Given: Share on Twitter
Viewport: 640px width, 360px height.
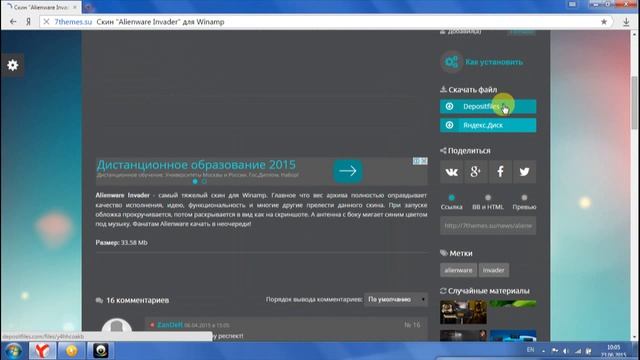Looking at the screenshot, I should (524, 172).
